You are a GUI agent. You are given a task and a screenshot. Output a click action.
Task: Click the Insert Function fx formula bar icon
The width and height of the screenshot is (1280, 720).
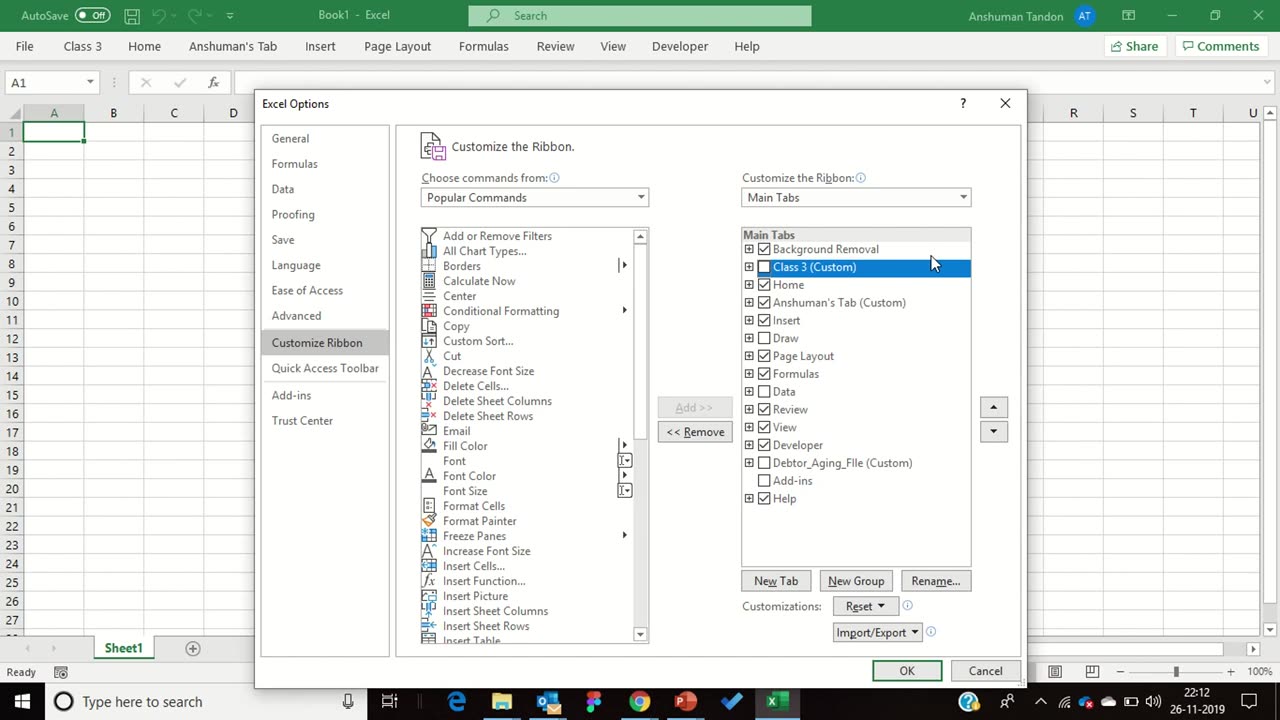point(213,83)
